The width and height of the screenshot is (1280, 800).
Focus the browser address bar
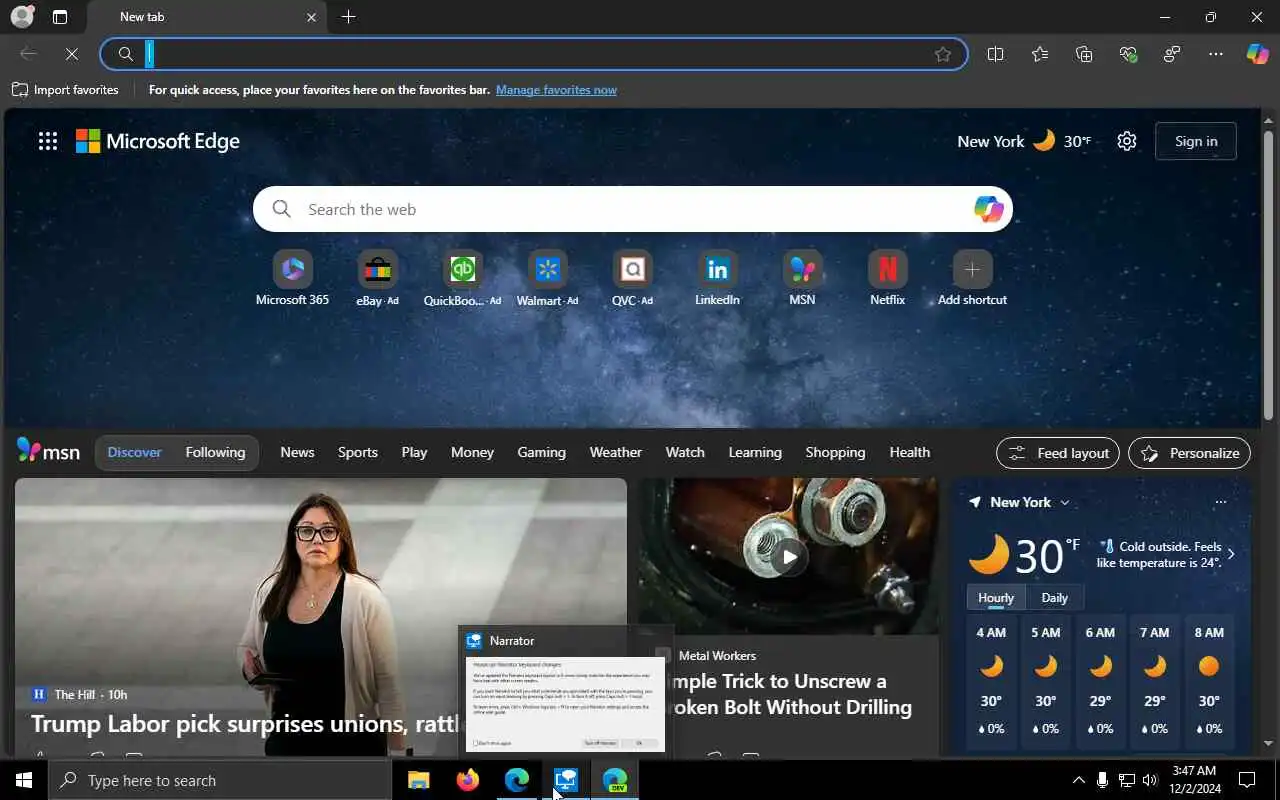[x=533, y=54]
